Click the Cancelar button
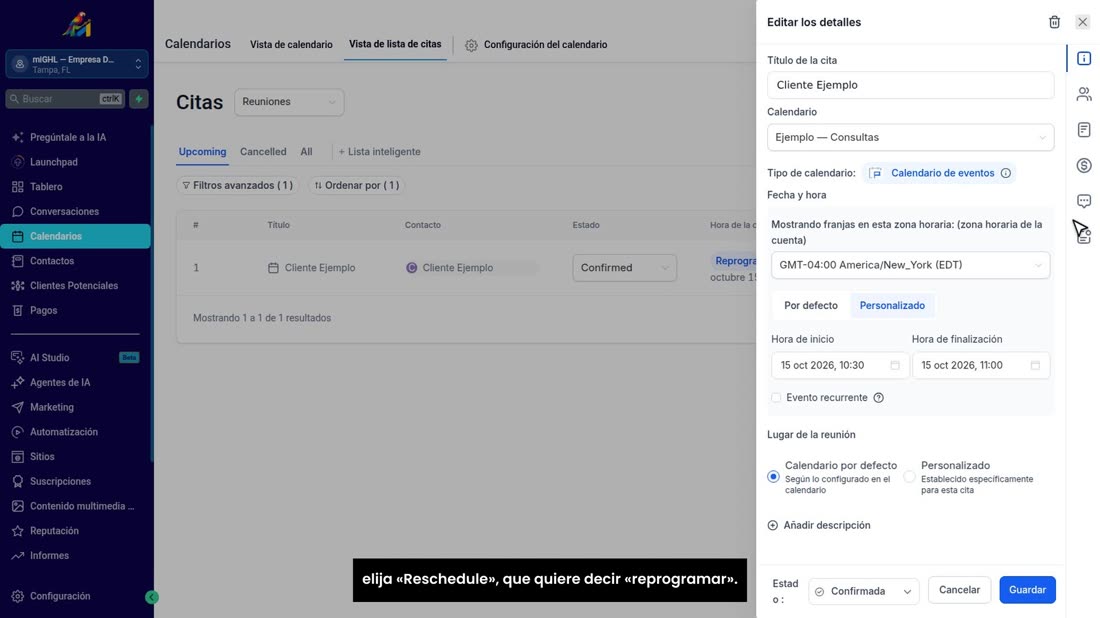The width and height of the screenshot is (1100, 618). 959,590
